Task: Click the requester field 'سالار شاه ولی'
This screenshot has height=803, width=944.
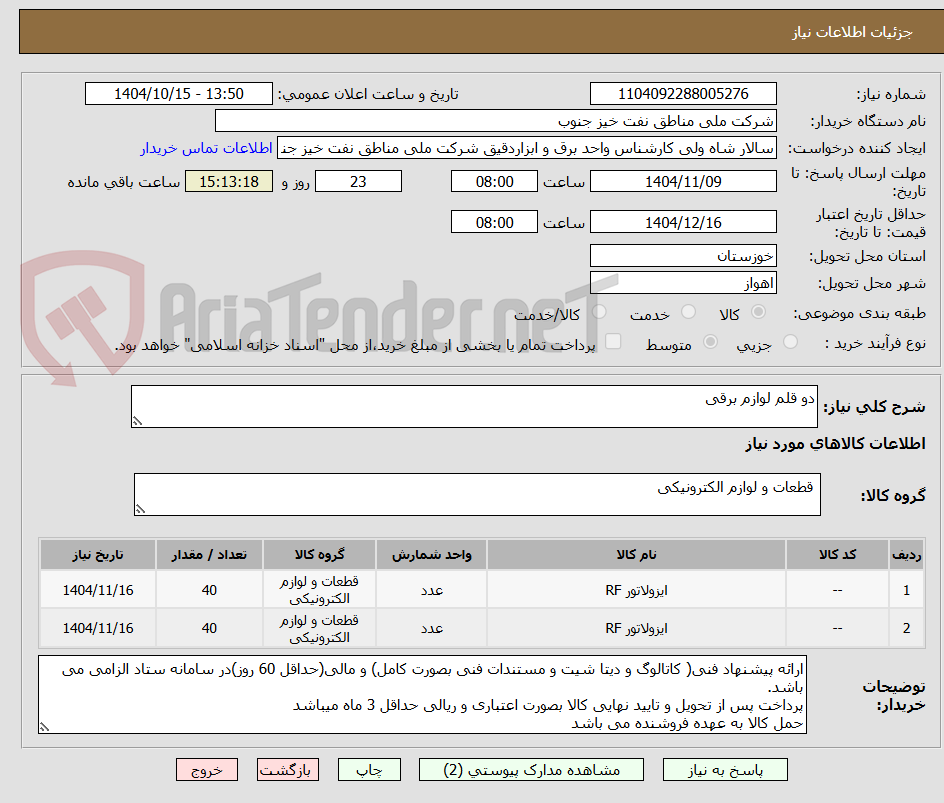Action: (527, 148)
